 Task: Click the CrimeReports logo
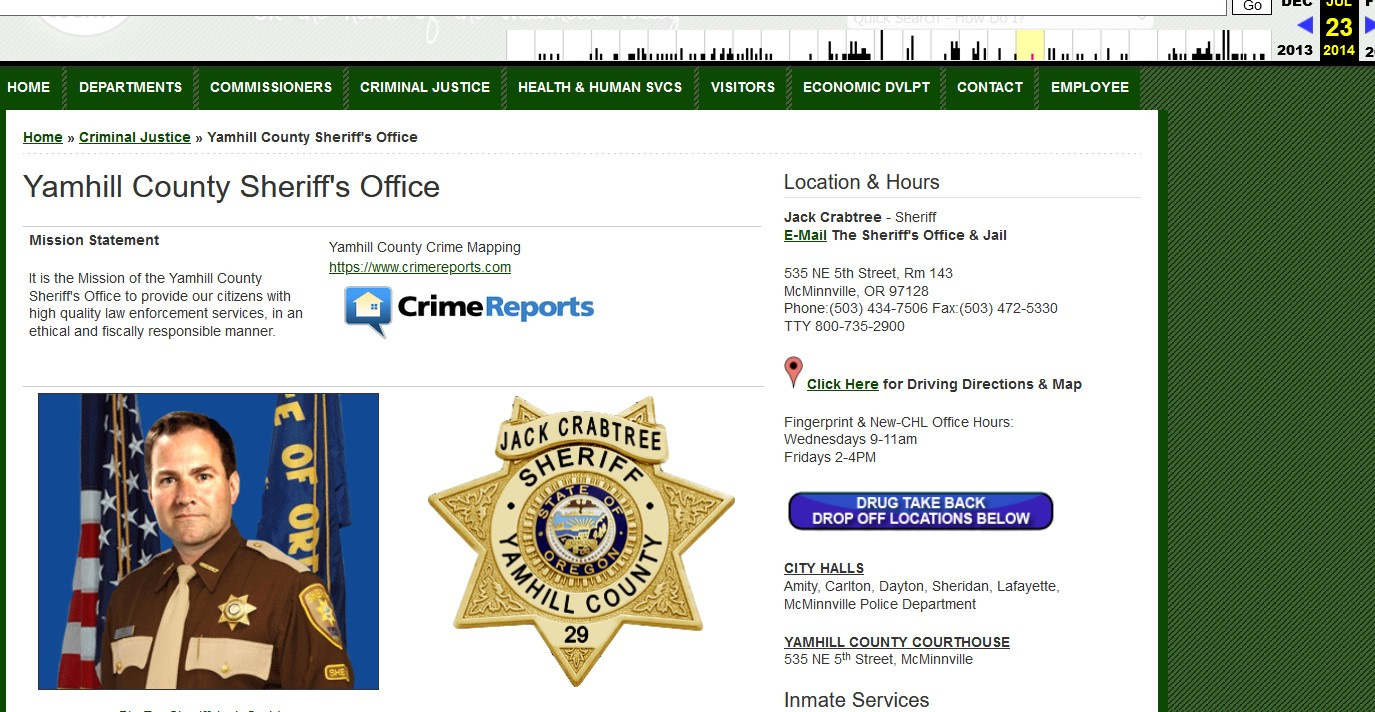point(469,310)
